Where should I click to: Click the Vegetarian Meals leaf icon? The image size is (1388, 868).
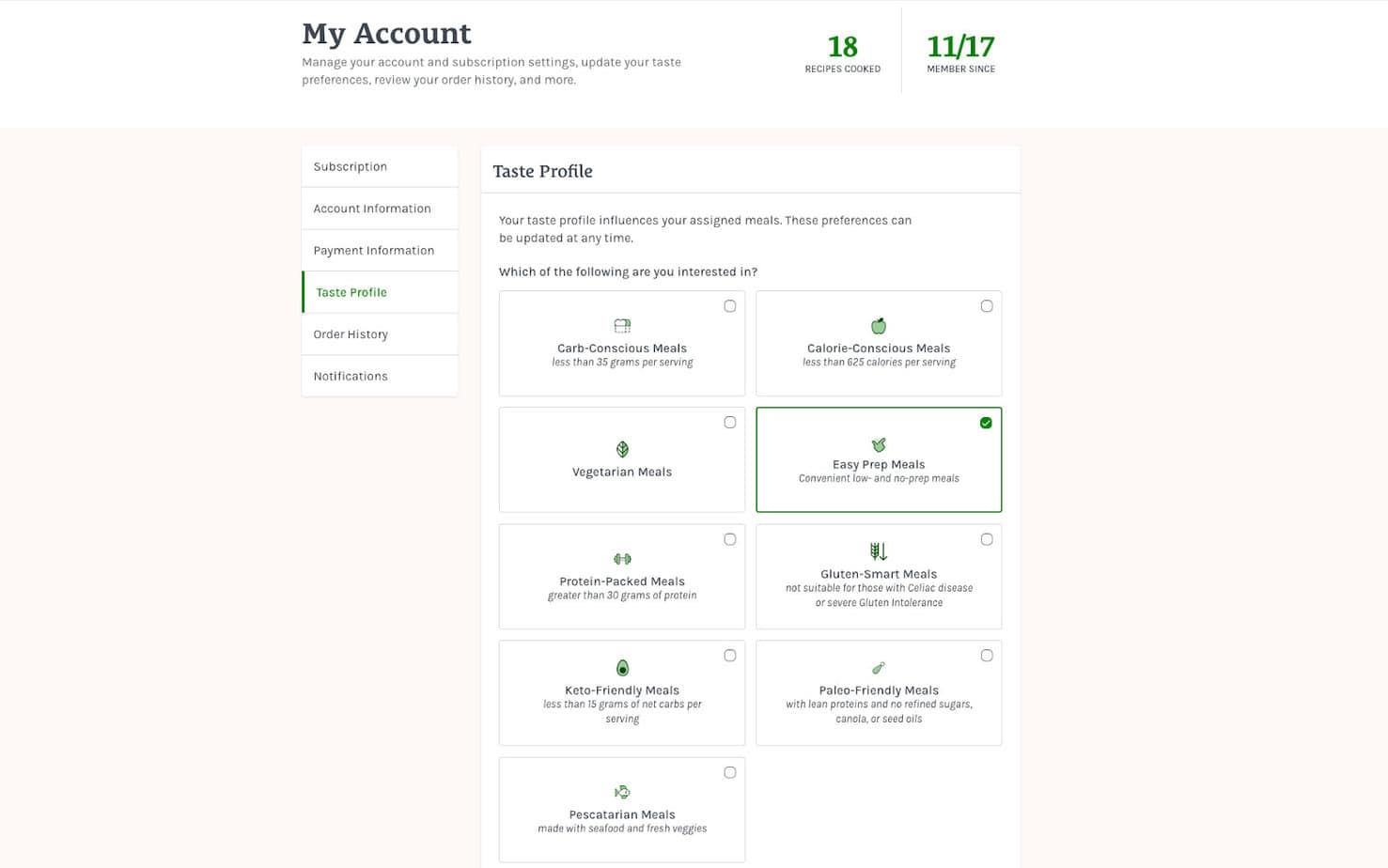pos(622,449)
